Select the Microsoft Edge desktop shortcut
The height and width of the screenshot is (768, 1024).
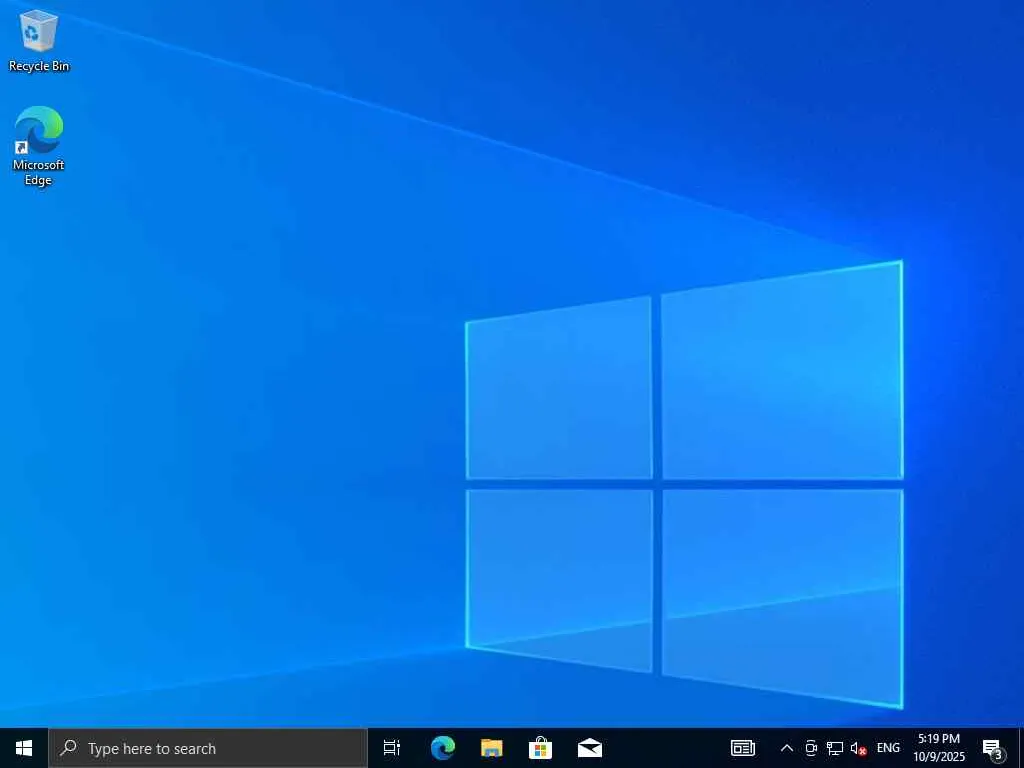39,146
